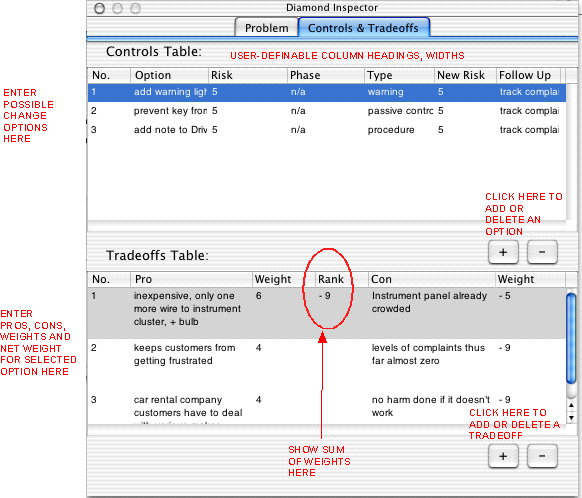Viewport: 582px width, 498px height.
Task: Select the highlighted 'add warning' option row
Action: pyautogui.click(x=327, y=92)
